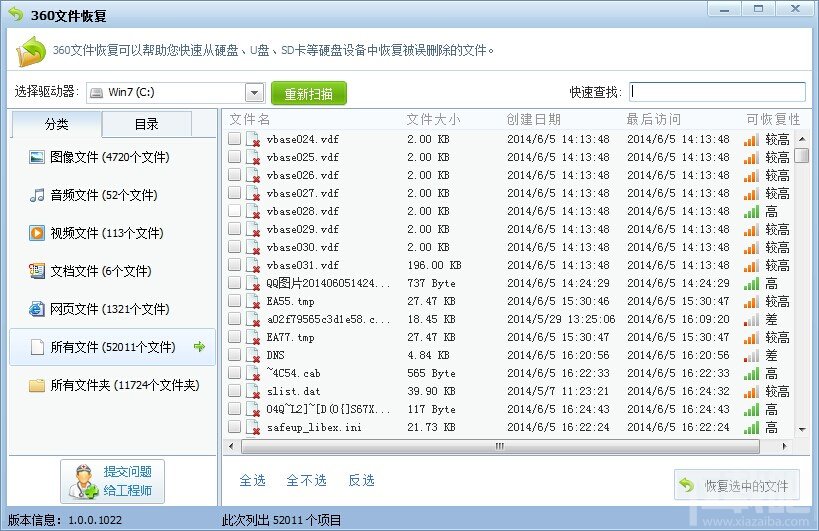This screenshot has width=819, height=531.
Task: Click the image files category icon
Action: click(x=37, y=157)
